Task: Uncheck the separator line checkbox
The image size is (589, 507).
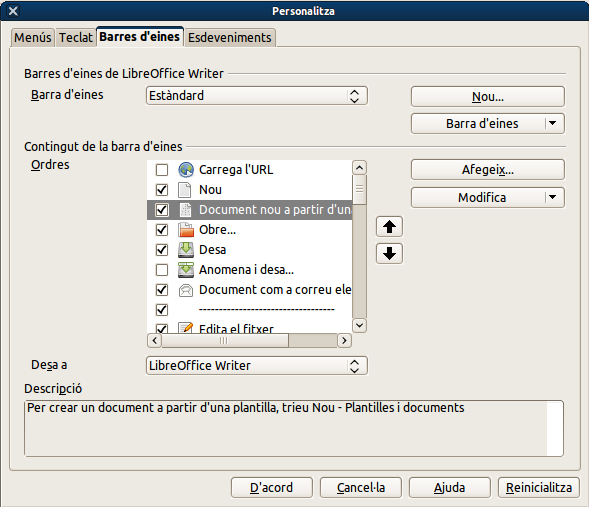Action: point(162,310)
